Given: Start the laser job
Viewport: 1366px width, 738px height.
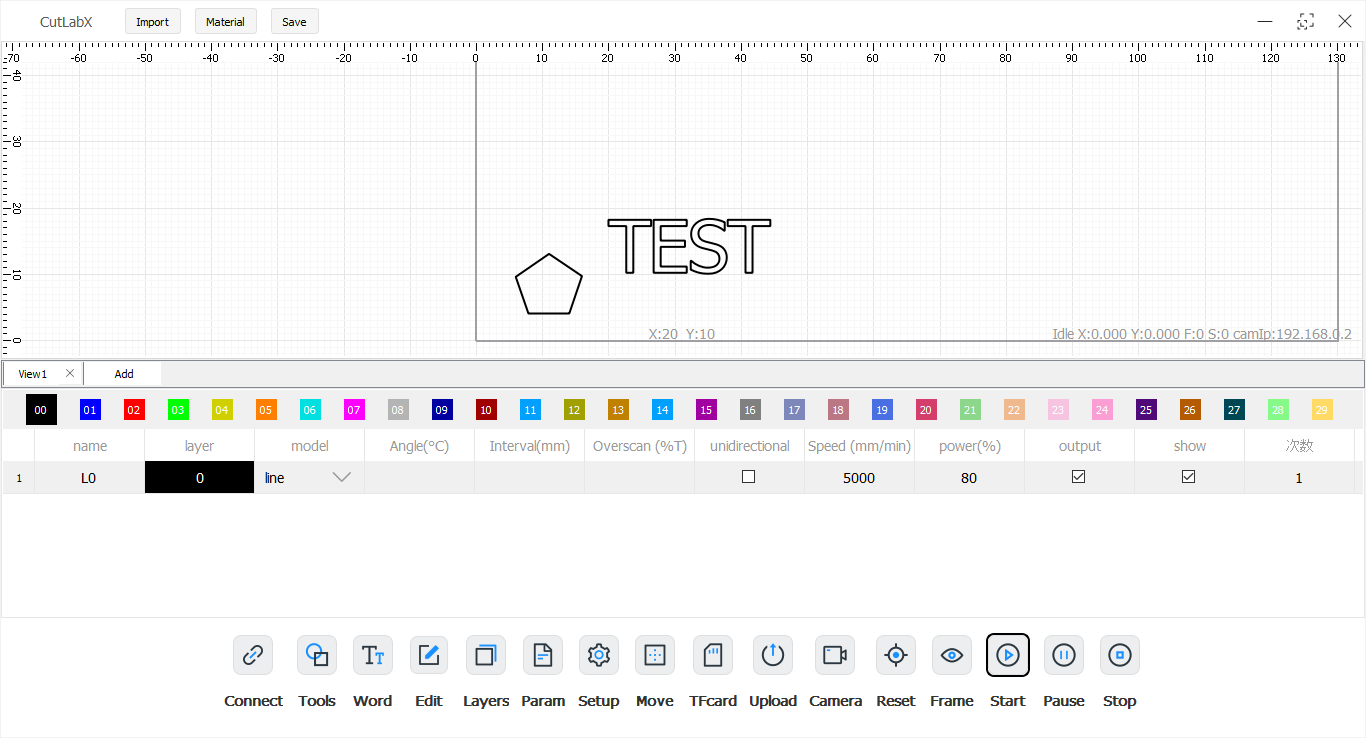Looking at the screenshot, I should (x=1007, y=655).
